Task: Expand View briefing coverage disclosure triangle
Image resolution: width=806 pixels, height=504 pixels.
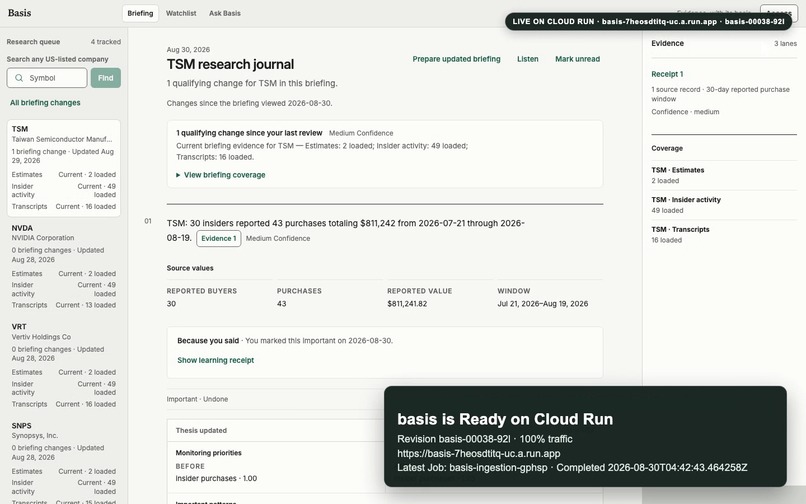Action: [178, 175]
